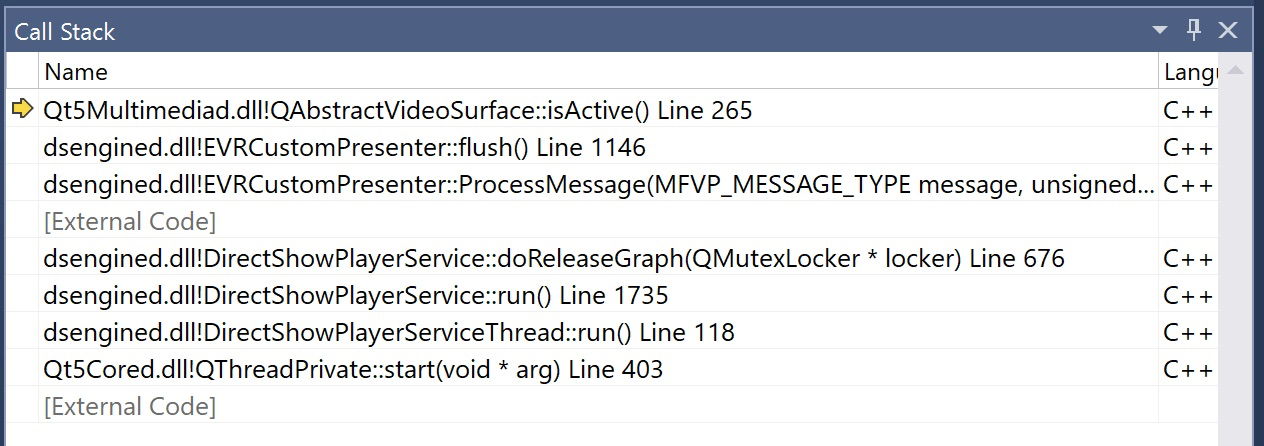Select the EVRCustomPresenter::ProcessMessage frame row
This screenshot has height=446, width=1264.
point(598,185)
